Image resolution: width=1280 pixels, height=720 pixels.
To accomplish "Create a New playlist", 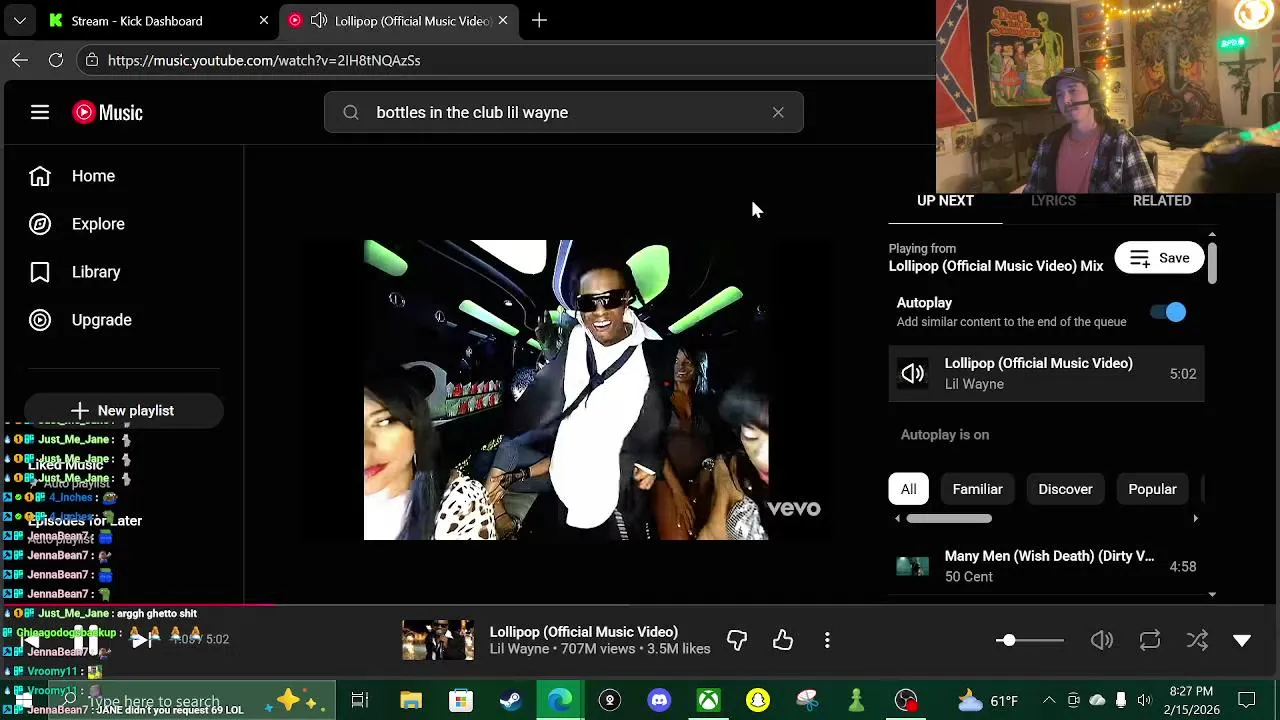I will click(x=123, y=410).
